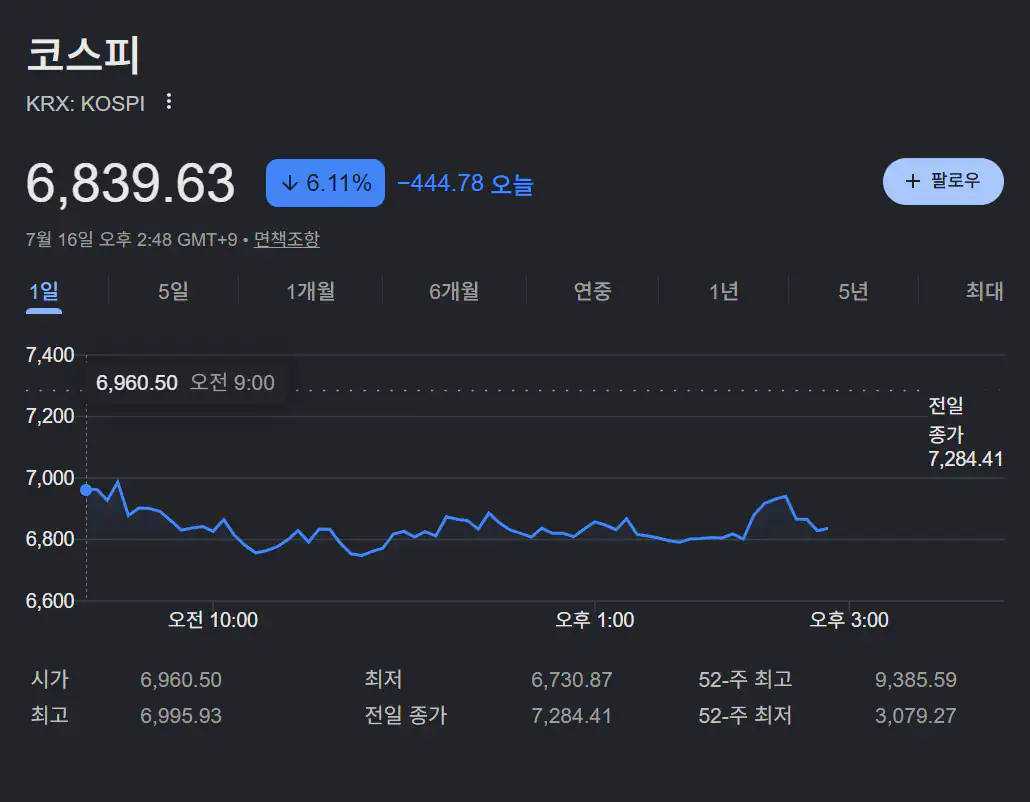Click the 6,800 y-axis label
The height and width of the screenshot is (802, 1030).
pyautogui.click(x=50, y=539)
